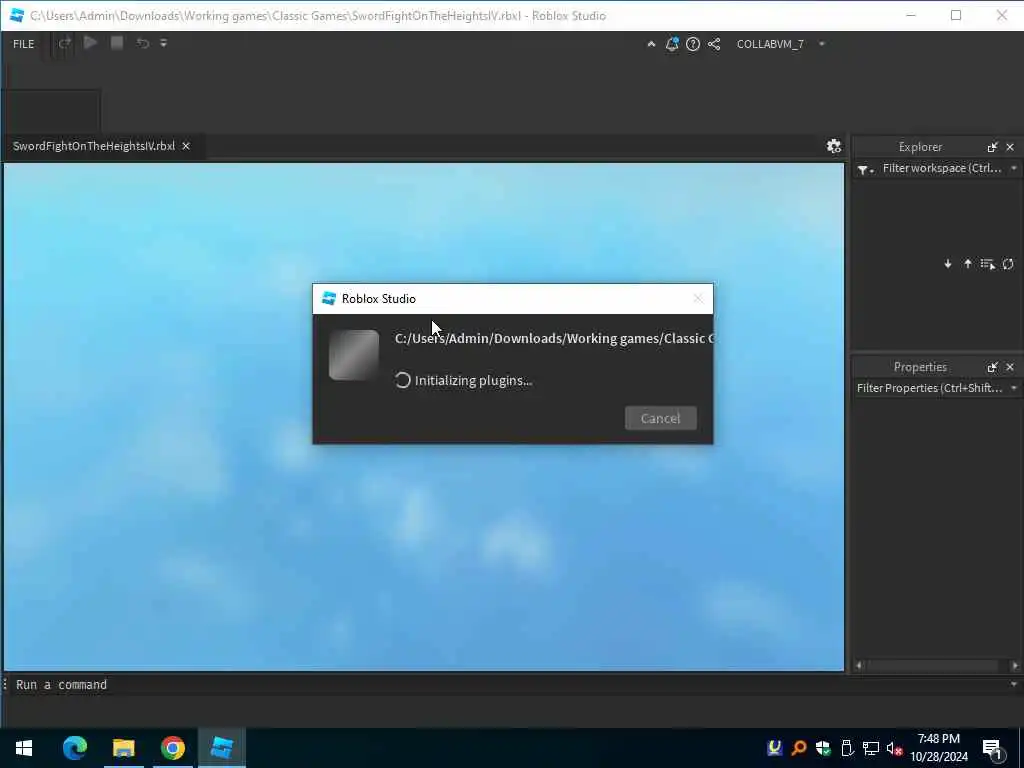Click the Redo arrow in the quick access bar

[64, 44]
